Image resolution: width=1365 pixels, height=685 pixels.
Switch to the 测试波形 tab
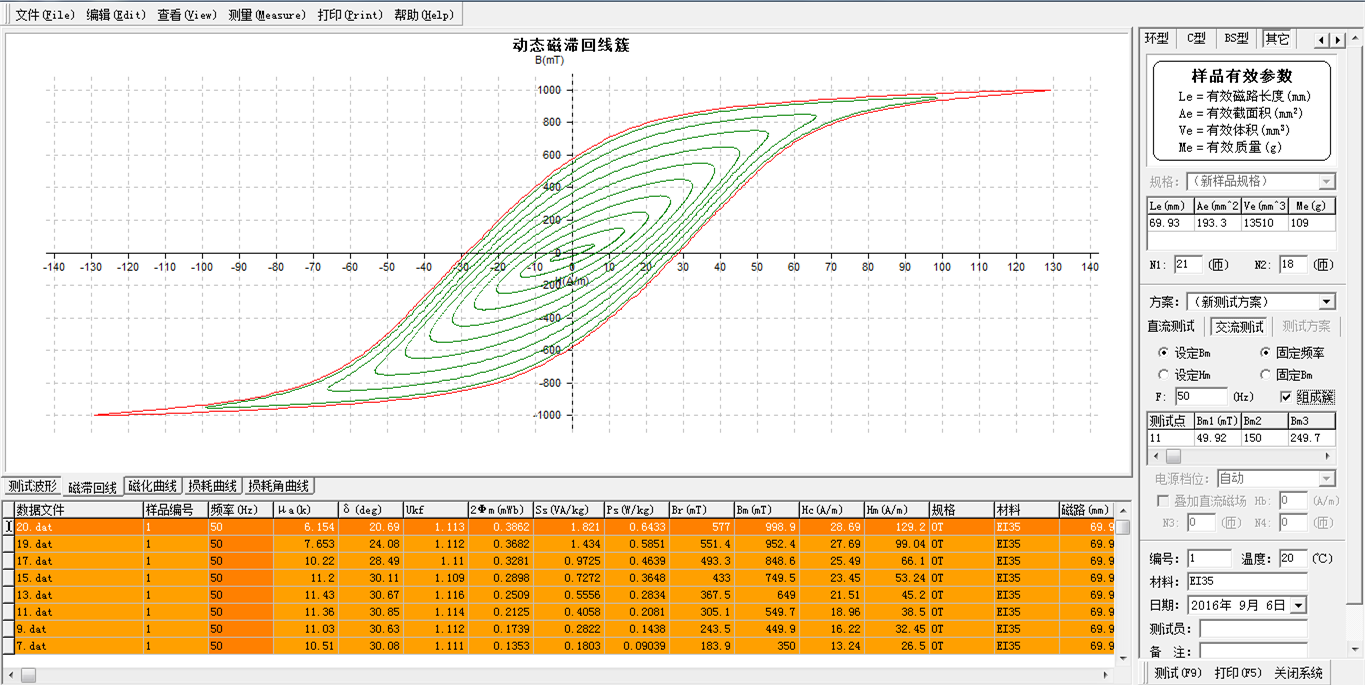tap(33, 486)
